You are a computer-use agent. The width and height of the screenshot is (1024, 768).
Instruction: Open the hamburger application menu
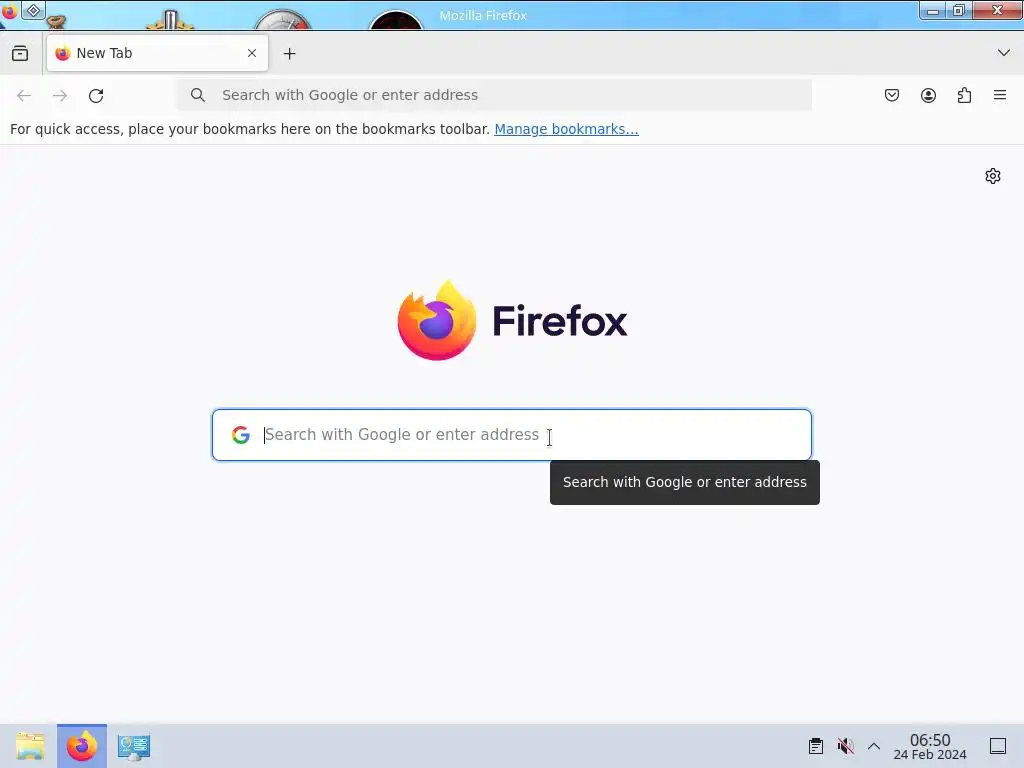(x=1000, y=95)
